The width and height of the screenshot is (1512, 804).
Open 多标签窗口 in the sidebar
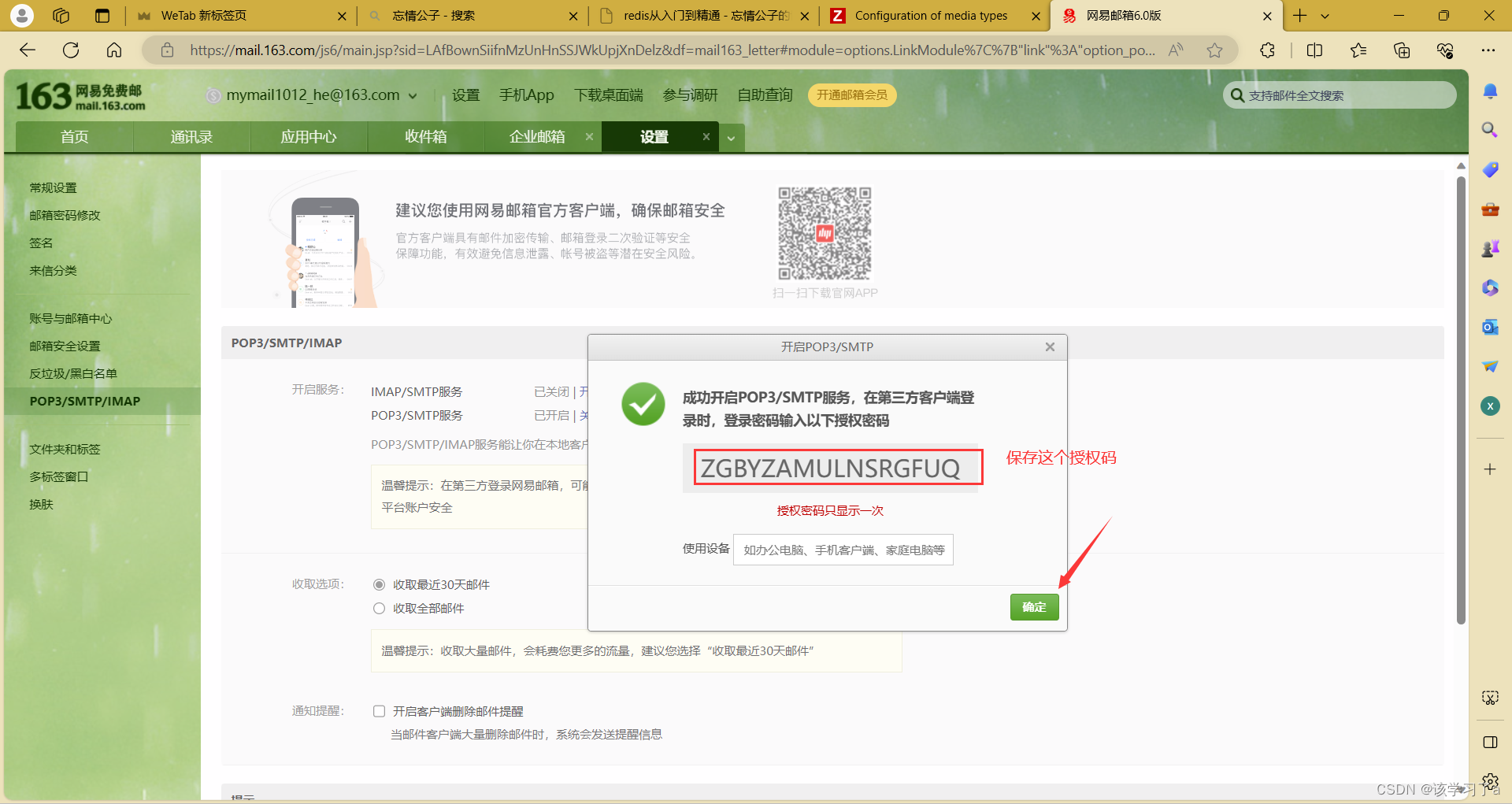click(58, 476)
